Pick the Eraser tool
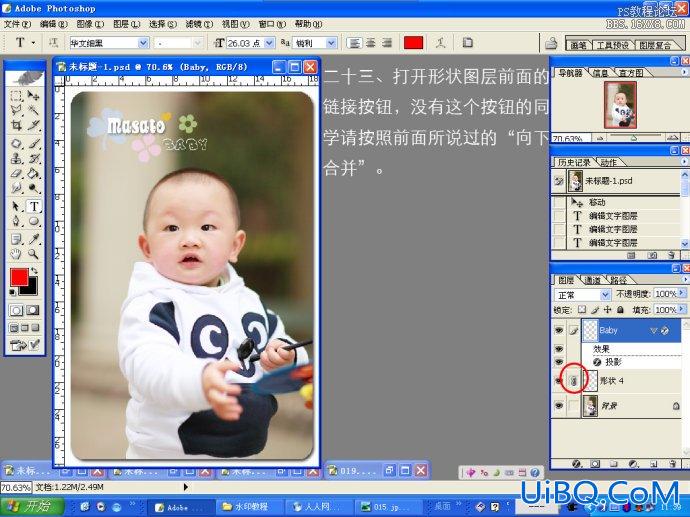The image size is (690, 517). click(16, 173)
